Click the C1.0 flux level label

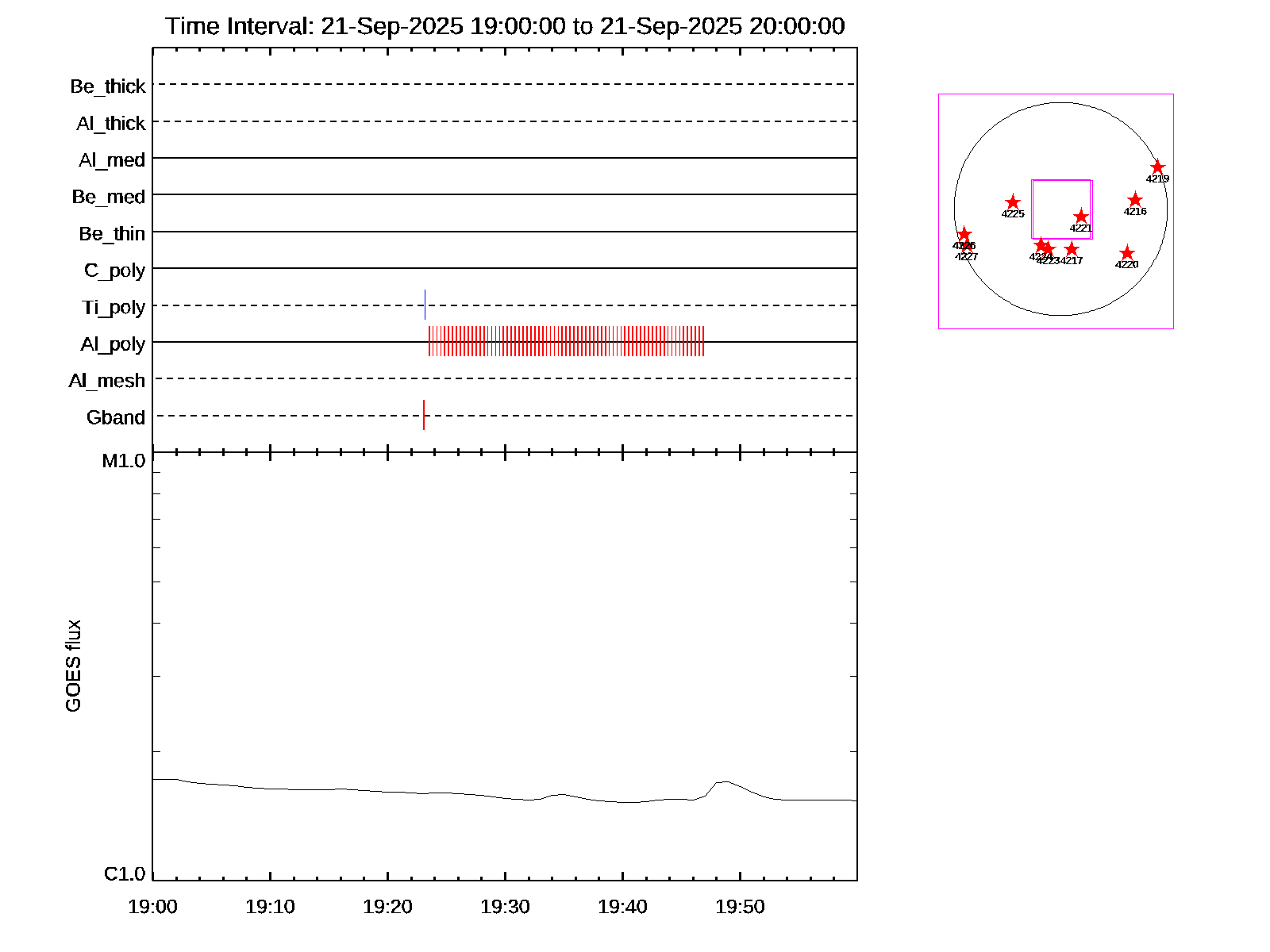point(125,874)
